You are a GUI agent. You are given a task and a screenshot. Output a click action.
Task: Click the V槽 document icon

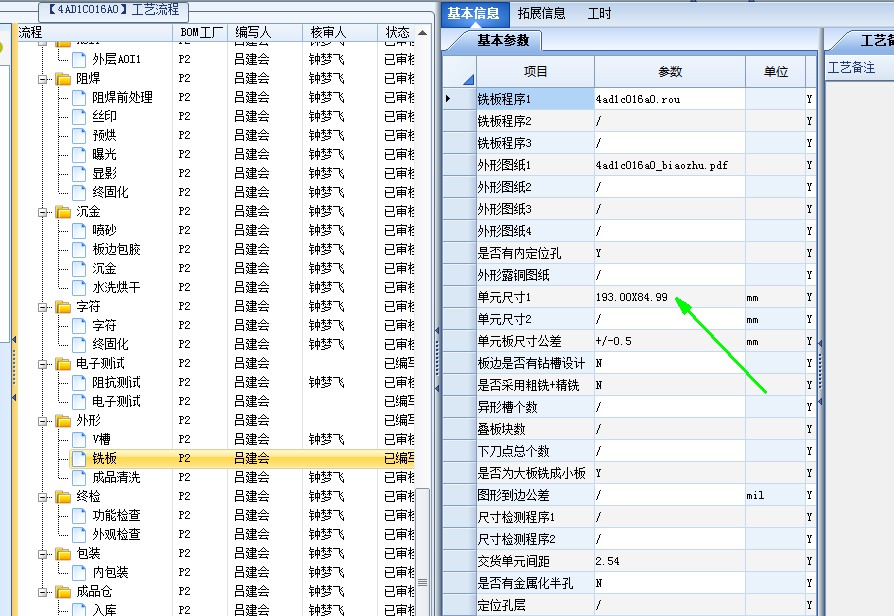[x=79, y=439]
